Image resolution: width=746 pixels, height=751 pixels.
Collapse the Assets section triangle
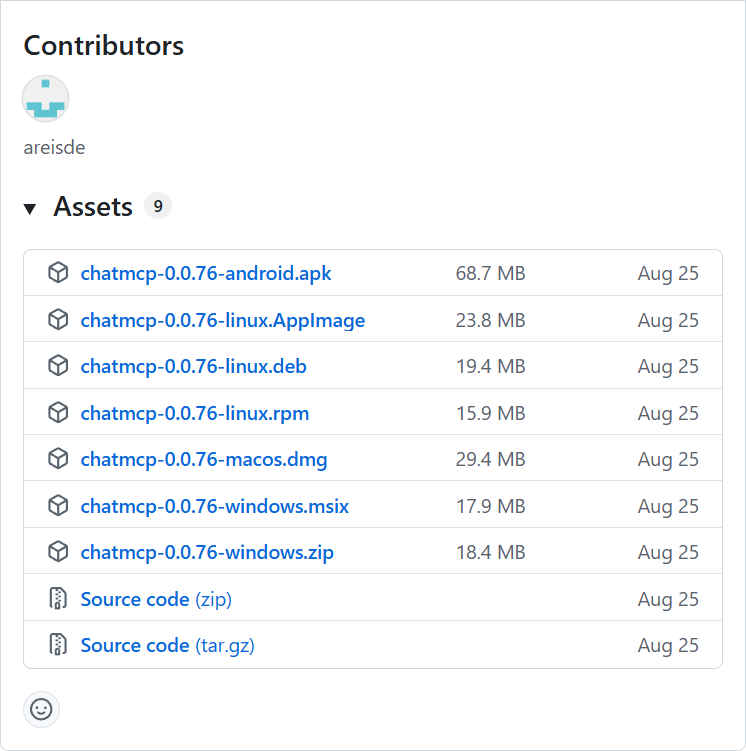click(31, 208)
